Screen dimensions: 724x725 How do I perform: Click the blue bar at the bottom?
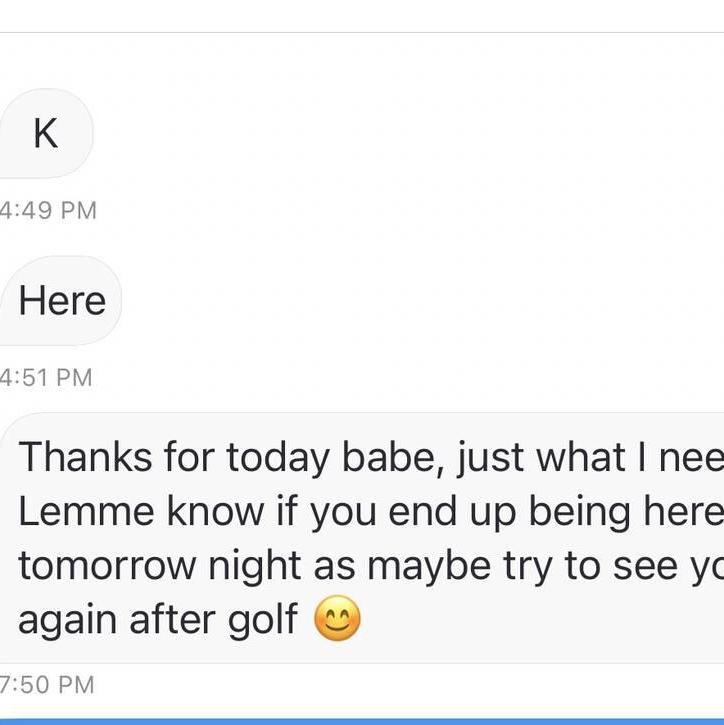coord(362,720)
